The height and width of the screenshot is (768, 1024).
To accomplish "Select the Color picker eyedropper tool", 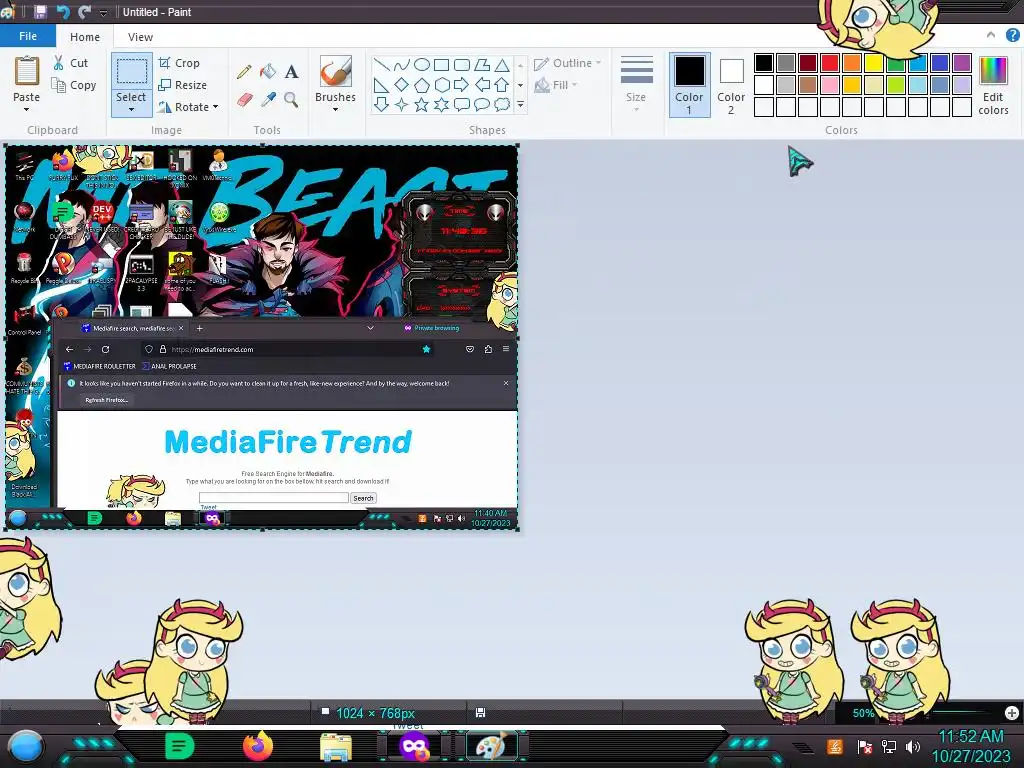I will tap(268, 99).
